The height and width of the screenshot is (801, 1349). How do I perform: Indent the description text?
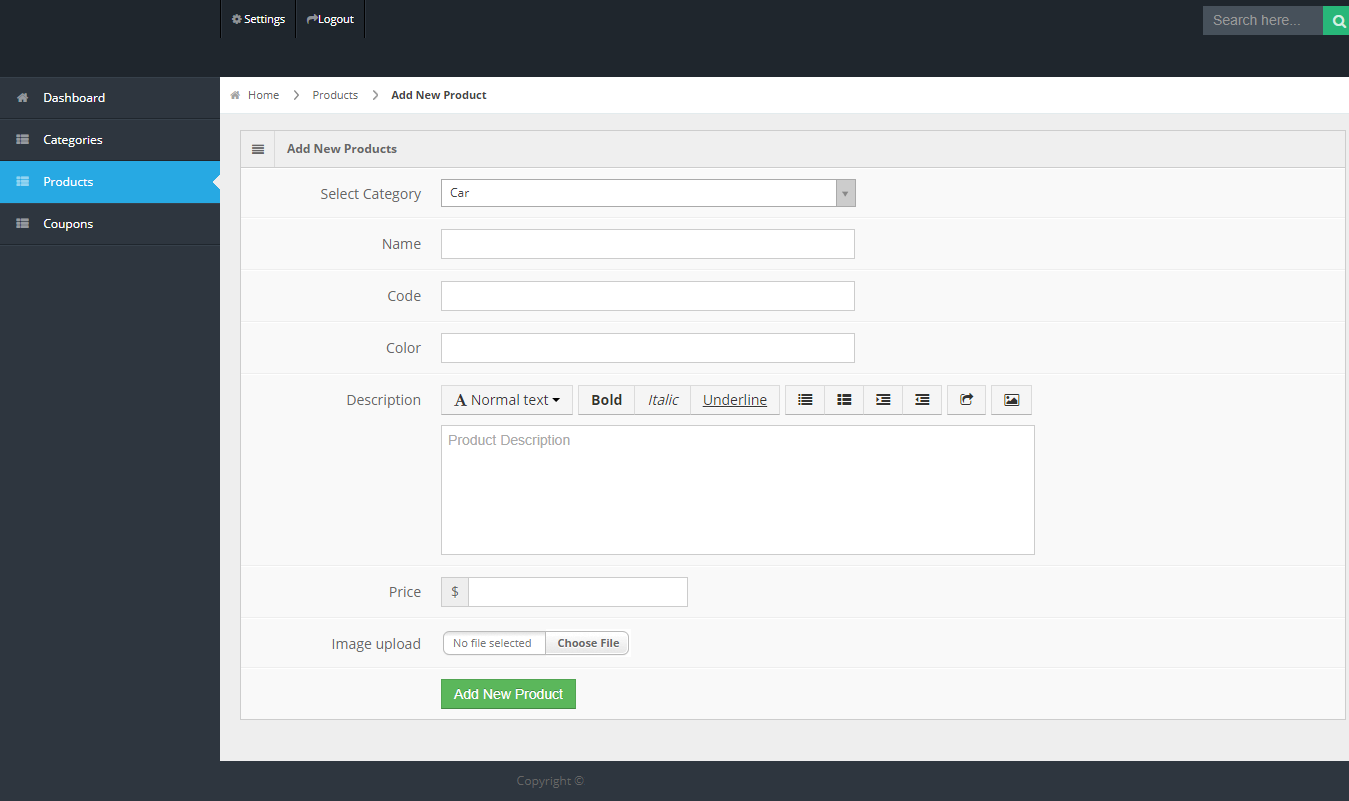pyautogui.click(x=922, y=400)
